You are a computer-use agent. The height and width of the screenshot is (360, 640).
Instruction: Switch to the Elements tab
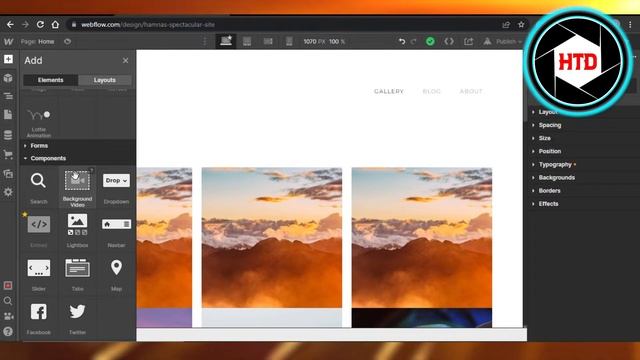pyautogui.click(x=51, y=80)
